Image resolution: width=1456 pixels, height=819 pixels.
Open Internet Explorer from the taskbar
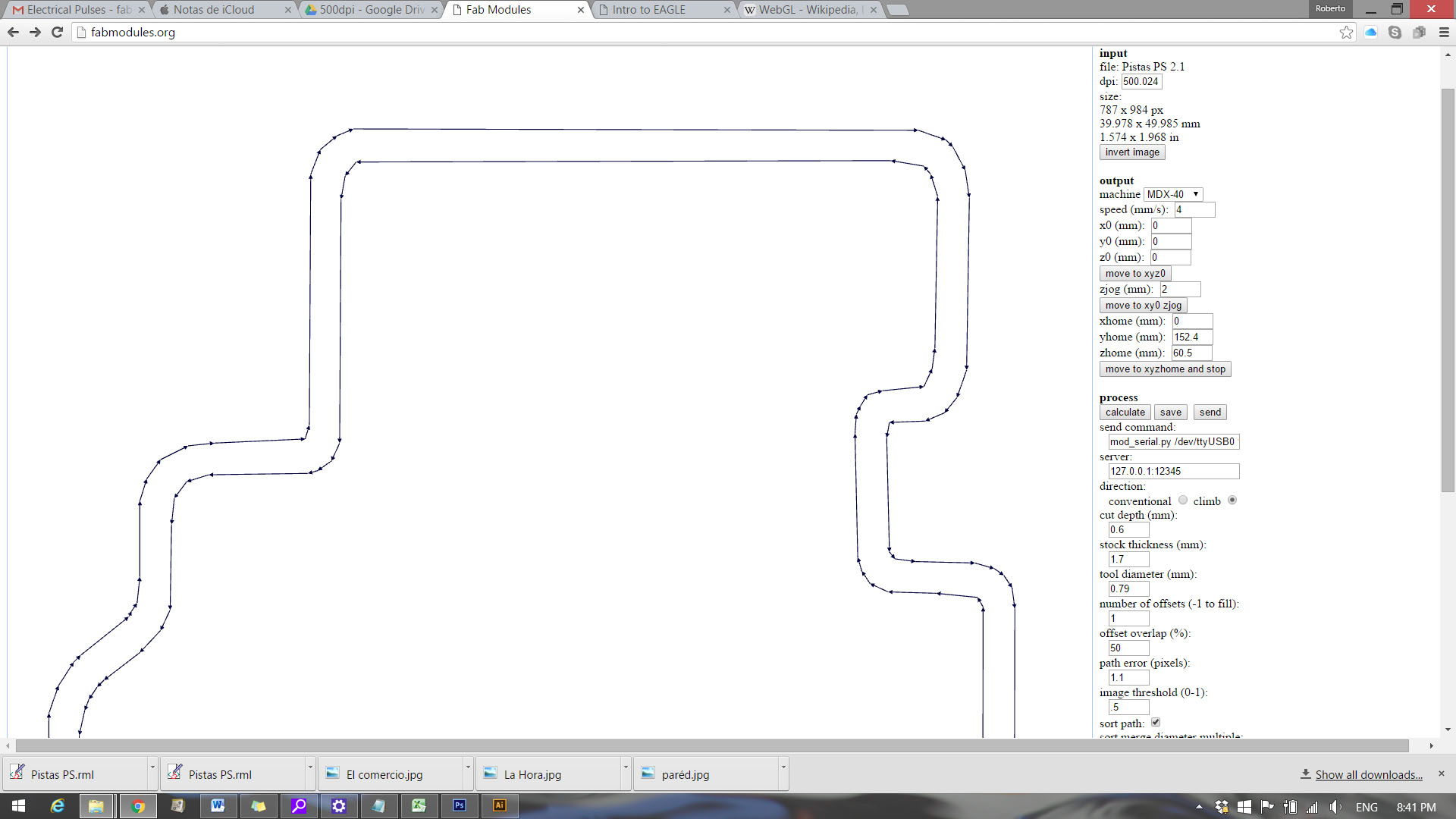click(57, 806)
